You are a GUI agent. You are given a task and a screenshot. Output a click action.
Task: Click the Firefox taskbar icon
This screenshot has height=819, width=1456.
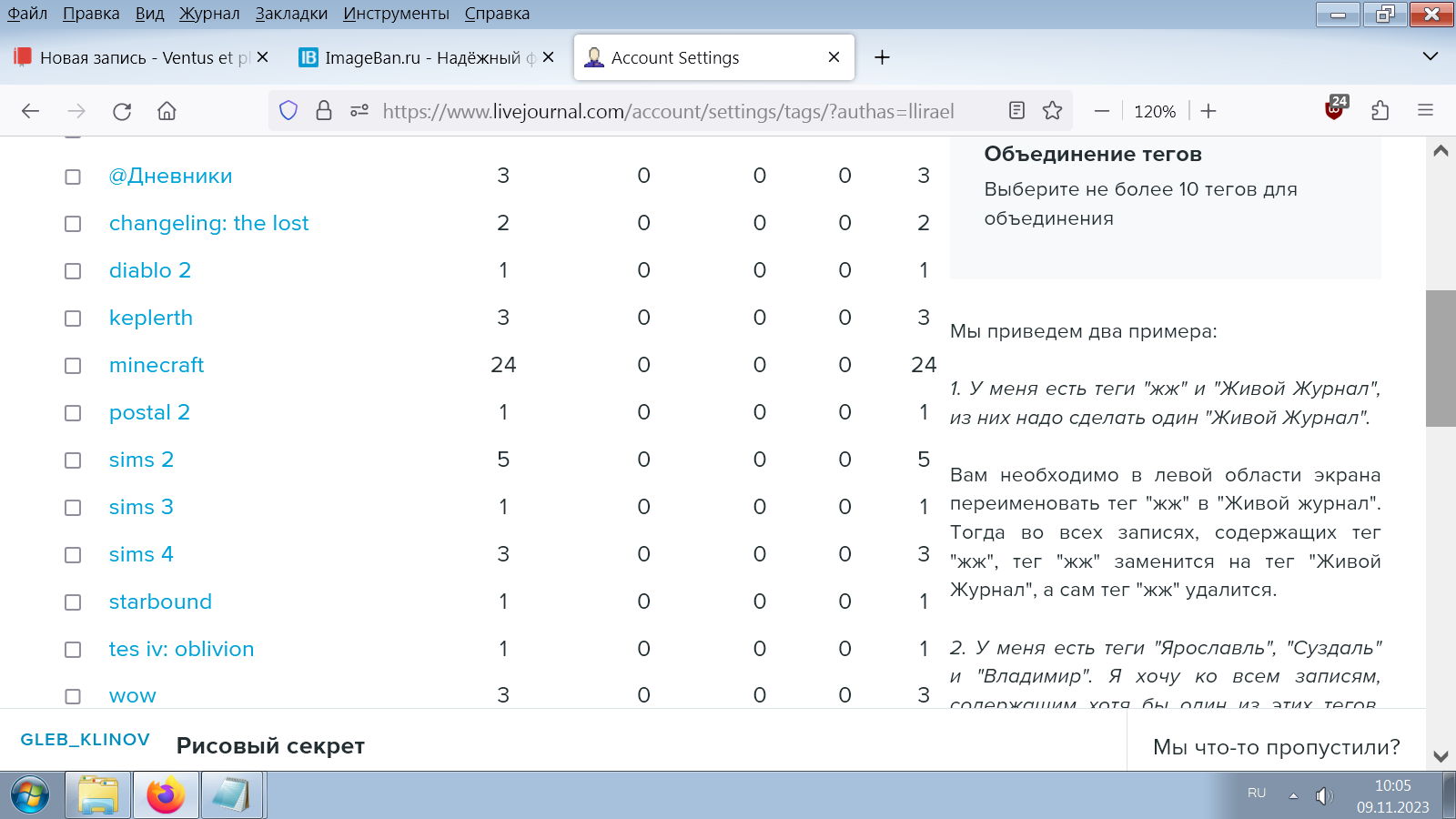pos(166,795)
